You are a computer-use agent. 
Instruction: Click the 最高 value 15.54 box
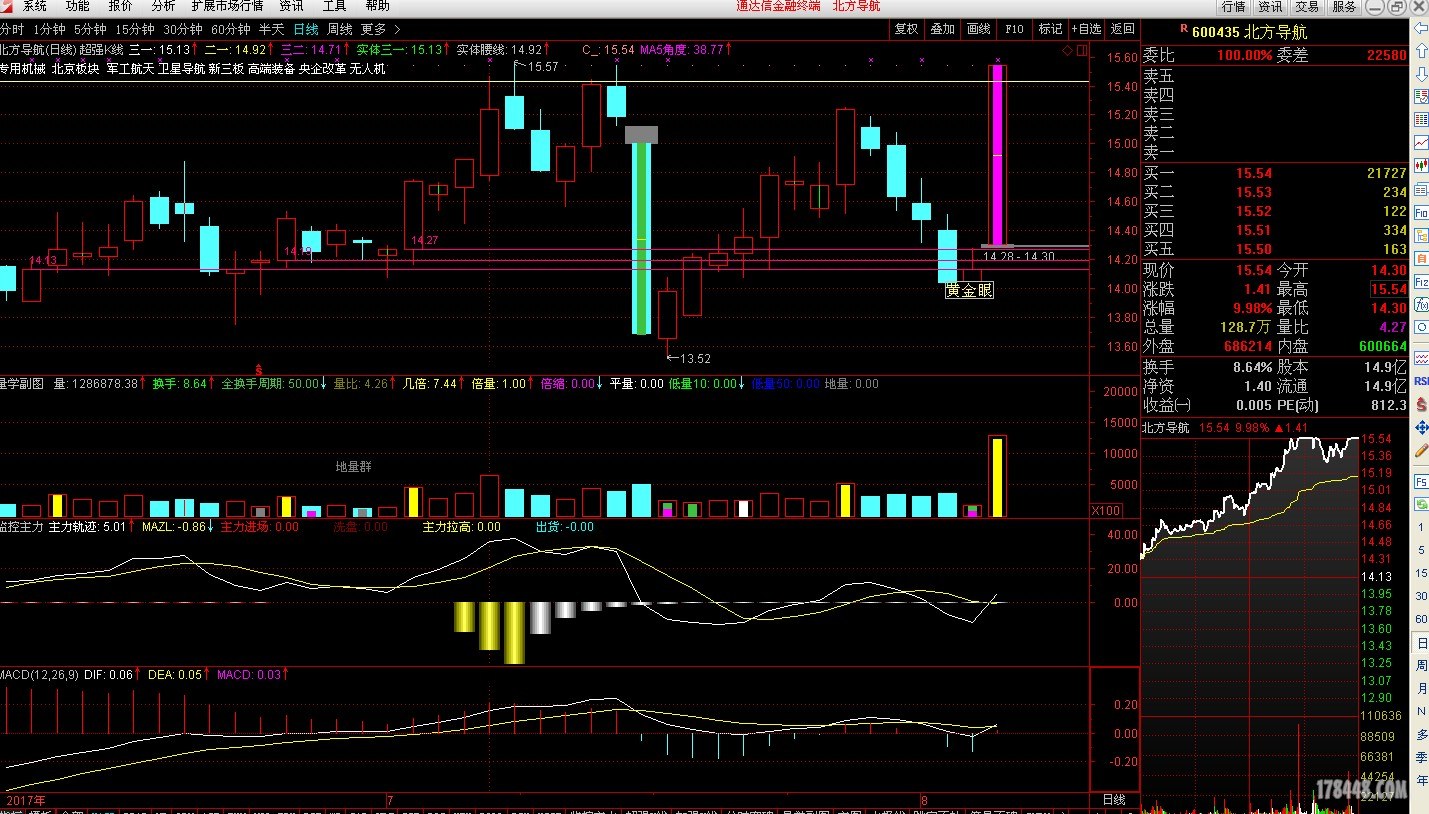pyautogui.click(x=1388, y=289)
